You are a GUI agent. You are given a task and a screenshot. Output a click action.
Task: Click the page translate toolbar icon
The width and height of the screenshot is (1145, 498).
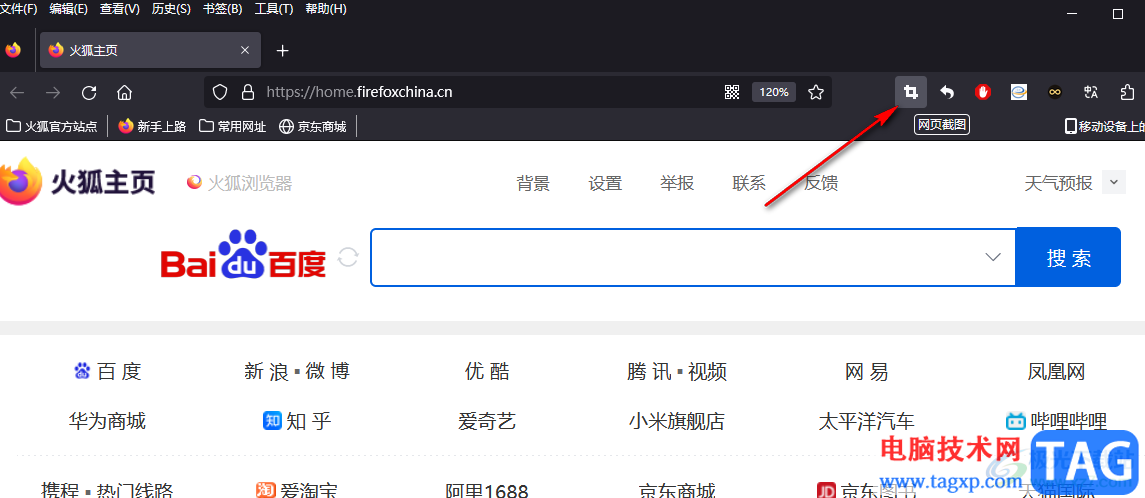click(x=1091, y=92)
